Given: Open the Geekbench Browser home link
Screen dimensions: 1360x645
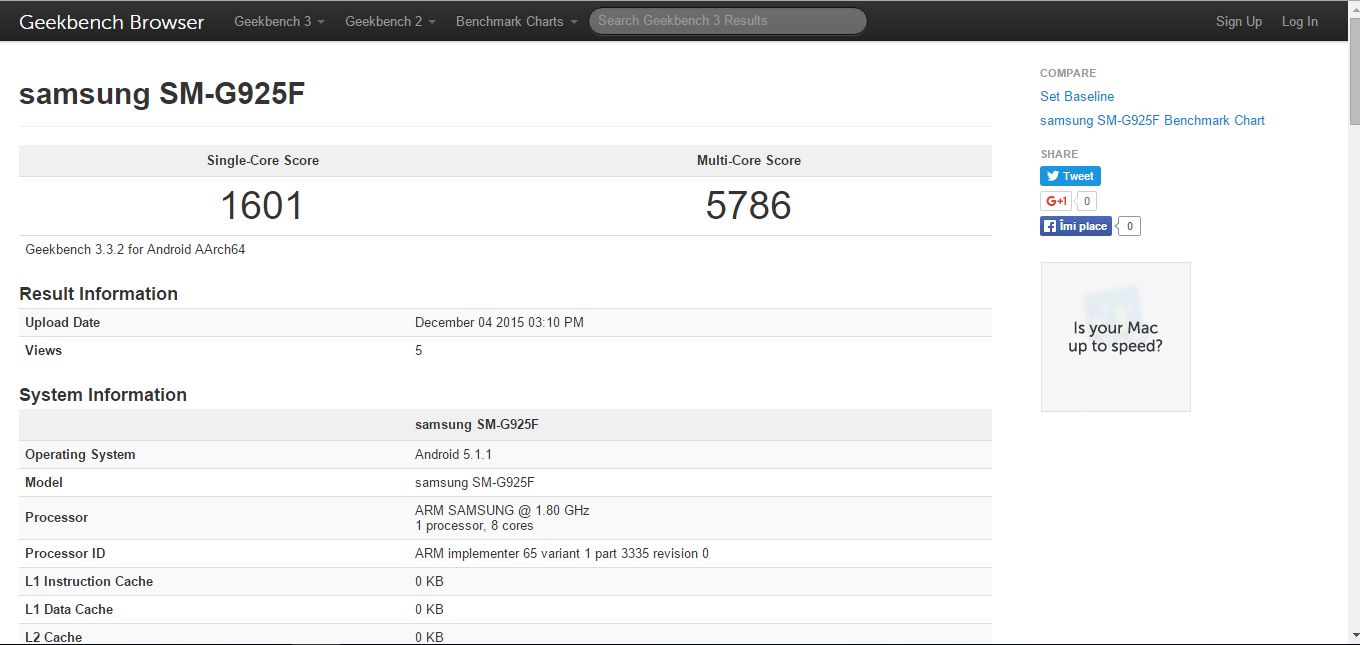Looking at the screenshot, I should click(x=112, y=21).
